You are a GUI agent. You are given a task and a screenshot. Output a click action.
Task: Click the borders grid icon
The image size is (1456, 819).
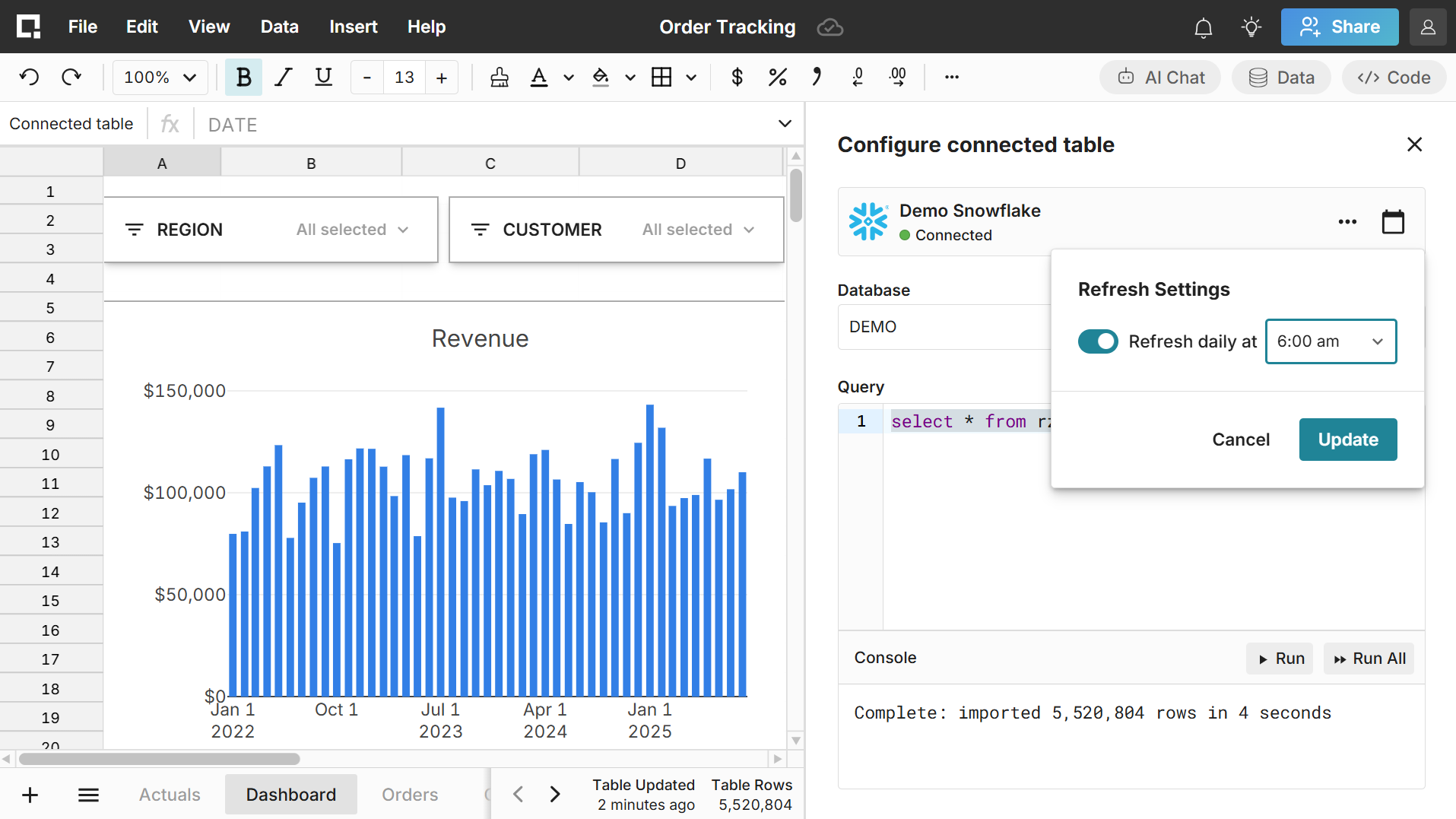(x=661, y=77)
